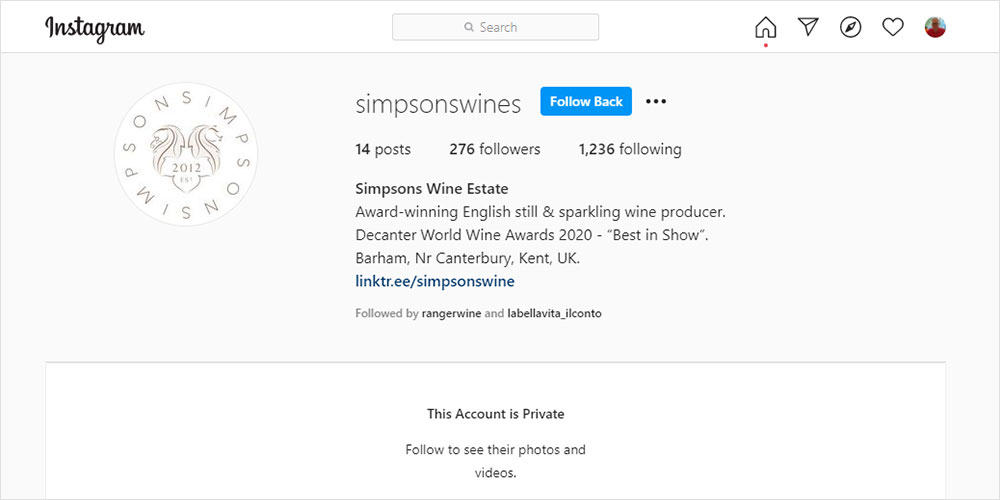Open labellavita_ilconto mutual follower profile
This screenshot has width=1000, height=500.
554,313
